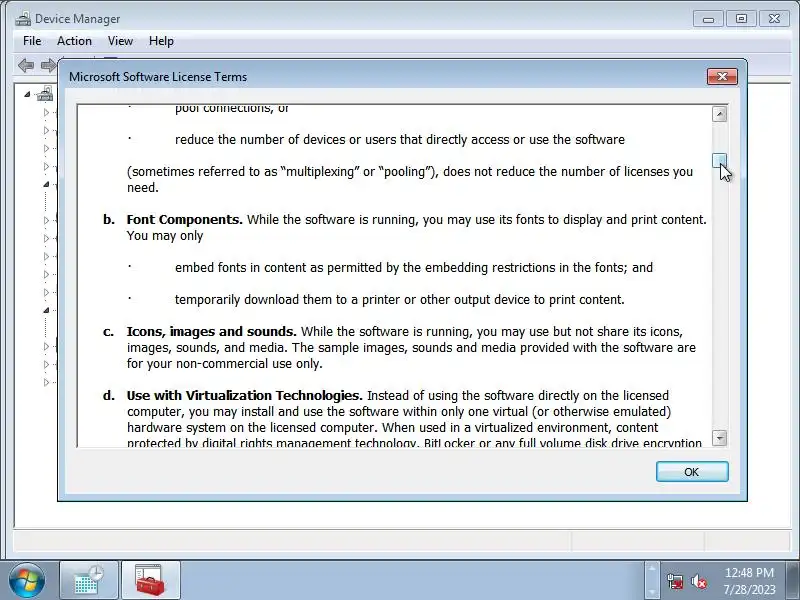This screenshot has height=600, width=800.
Task: Open the clock showing 12:48 PM
Action: (x=749, y=581)
